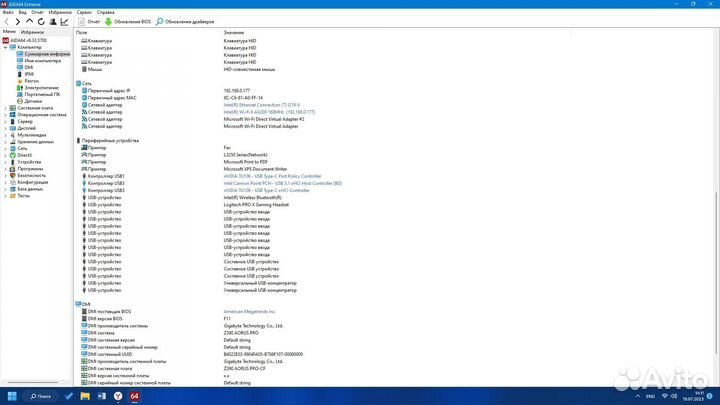Image resolution: width=720 pixels, height=405 pixels.
Task: Open the Intel(R) Ethernet Connection I219-V link
Action: click(261, 105)
